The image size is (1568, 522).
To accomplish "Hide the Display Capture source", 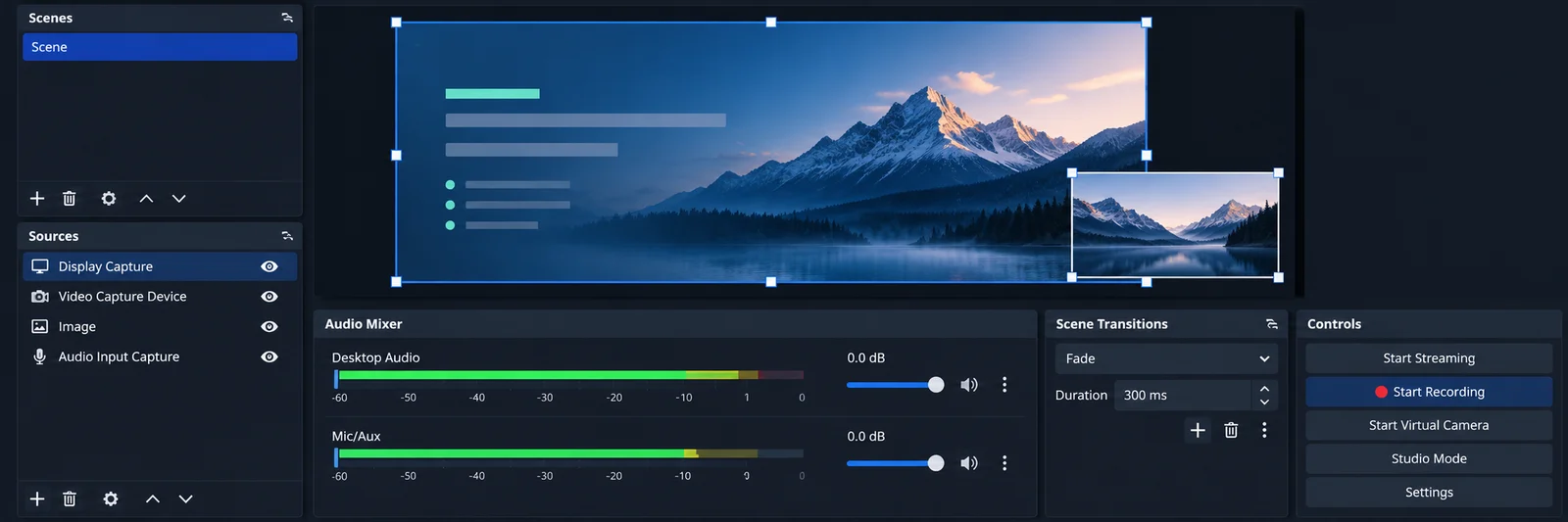I will (x=269, y=266).
